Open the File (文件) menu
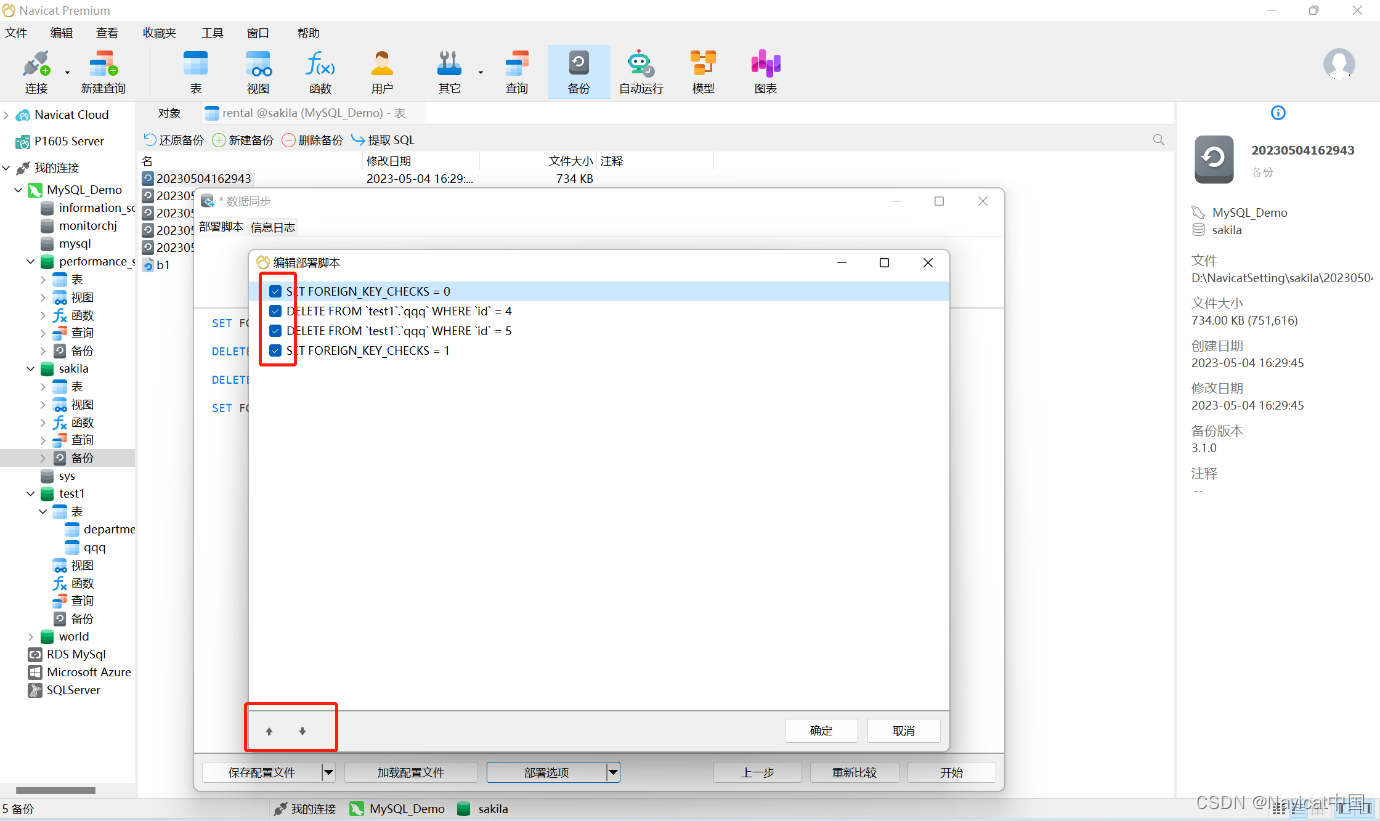The height and width of the screenshot is (821, 1380). (x=16, y=33)
